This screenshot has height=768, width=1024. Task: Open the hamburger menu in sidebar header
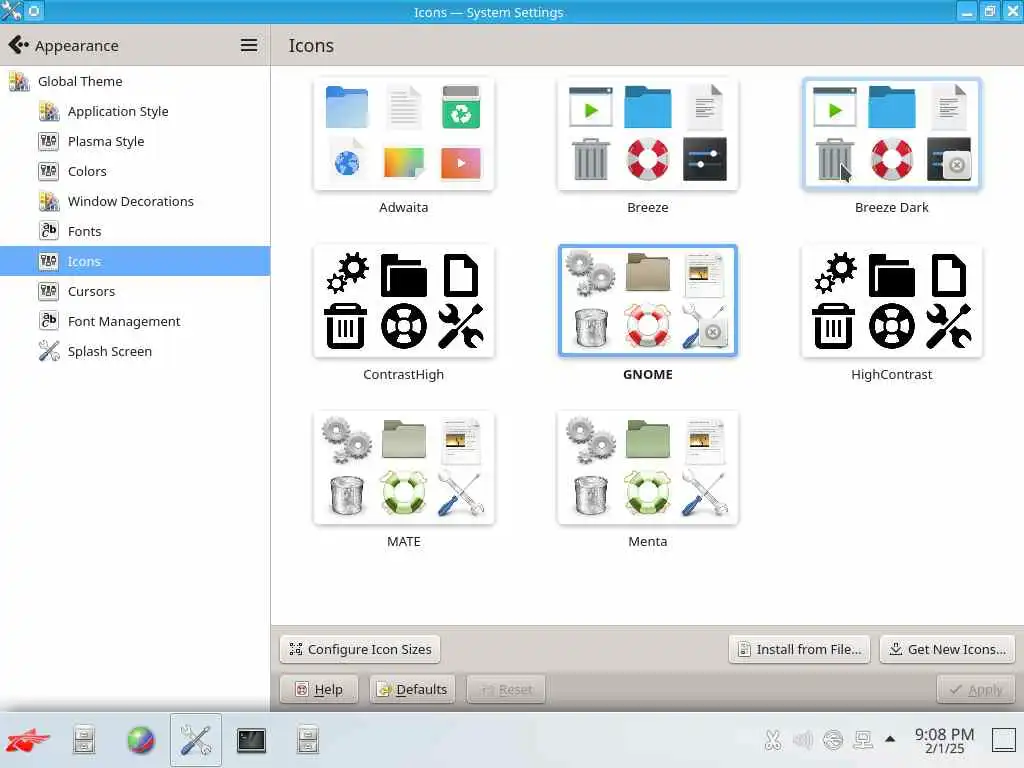(x=249, y=45)
